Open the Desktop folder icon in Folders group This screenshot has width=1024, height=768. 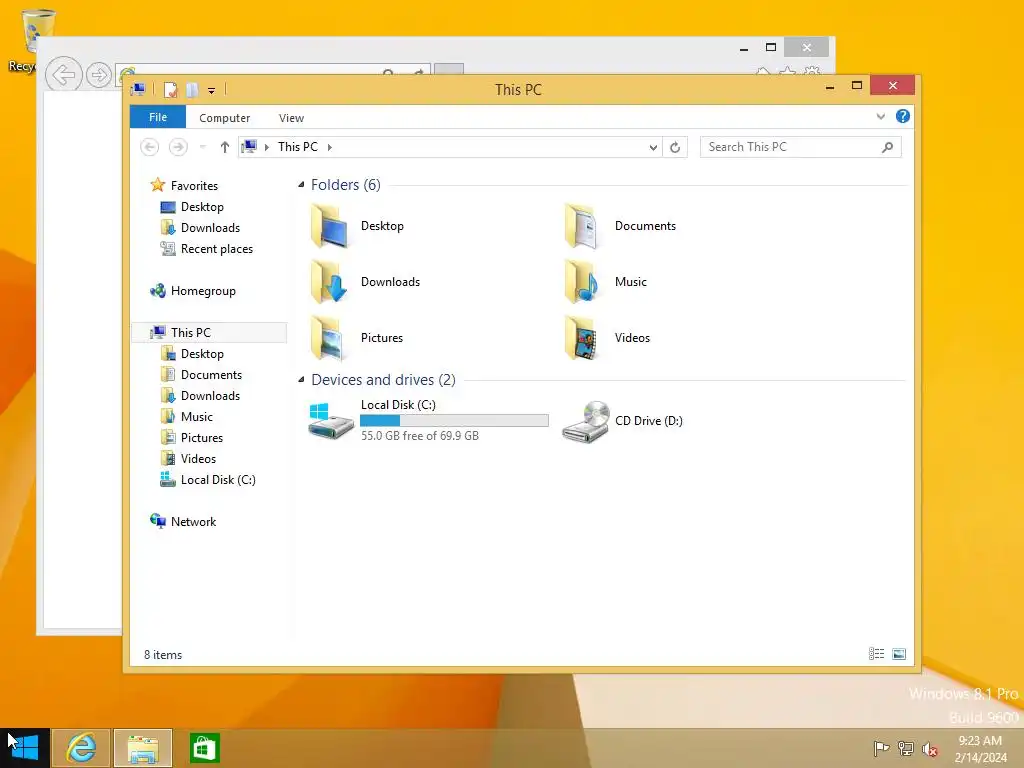[x=329, y=226]
